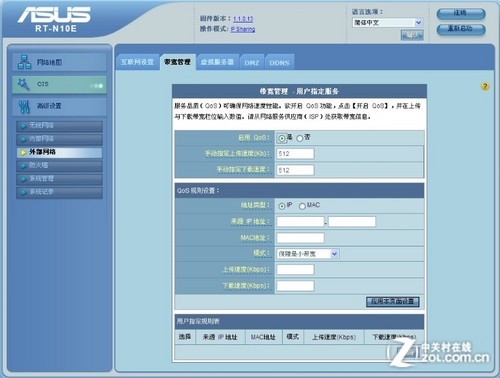Click the QoS 规则设置 section title
The image size is (500, 378).
coord(198,191)
